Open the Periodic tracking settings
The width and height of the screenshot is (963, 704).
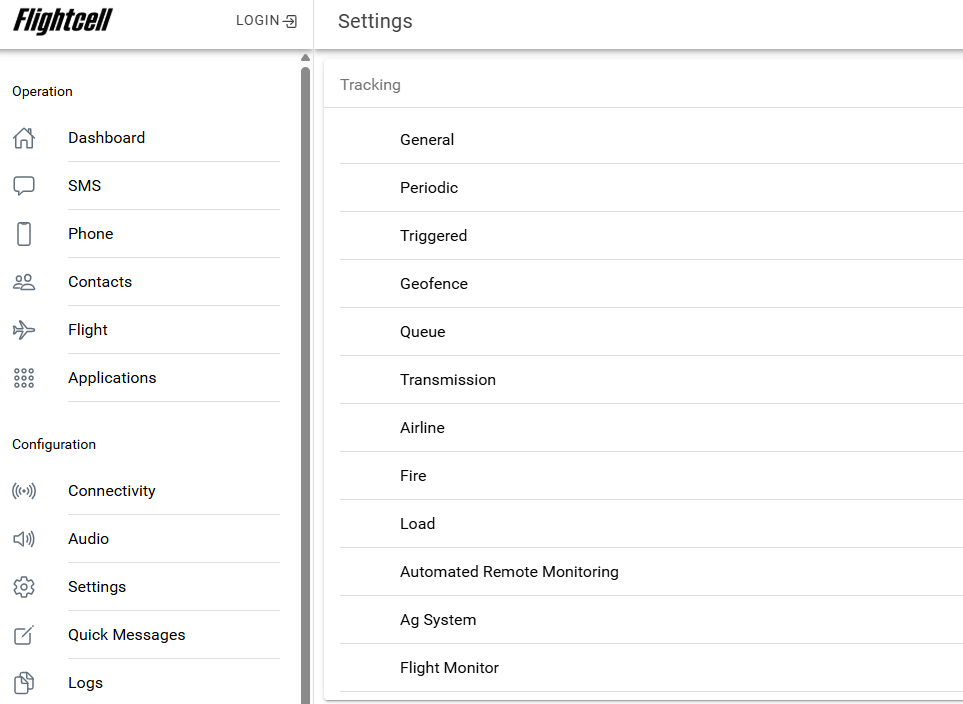tap(429, 188)
